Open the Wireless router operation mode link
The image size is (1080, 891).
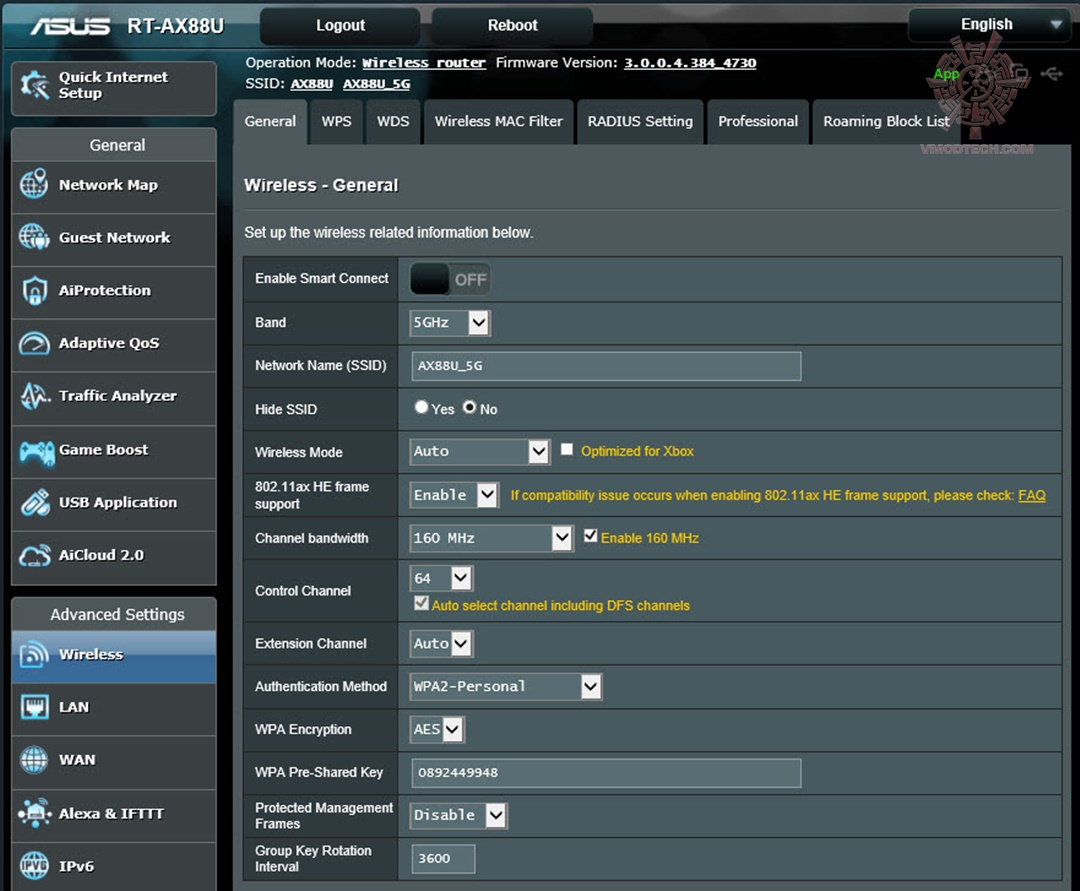(x=424, y=63)
